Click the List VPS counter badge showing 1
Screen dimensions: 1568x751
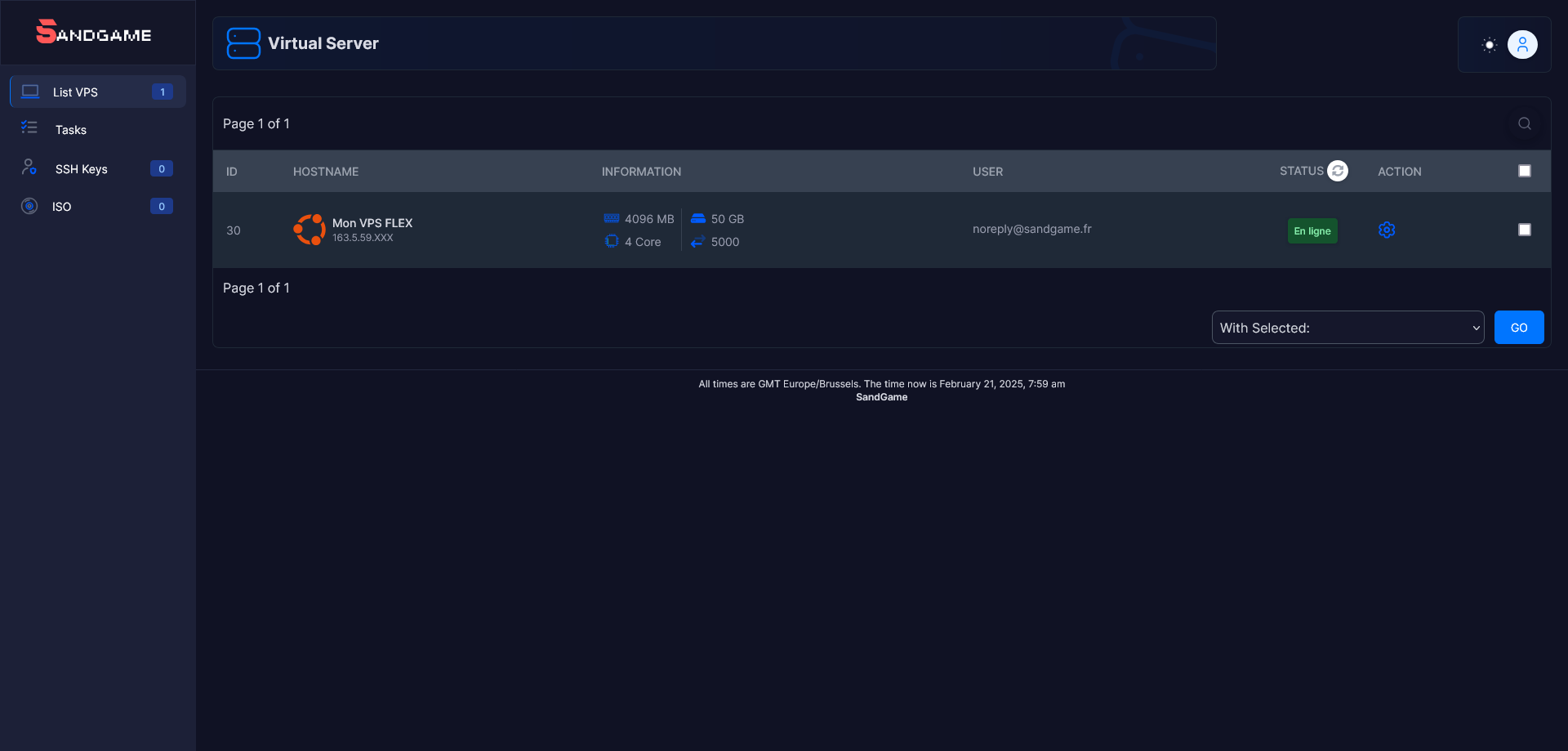[x=162, y=92]
